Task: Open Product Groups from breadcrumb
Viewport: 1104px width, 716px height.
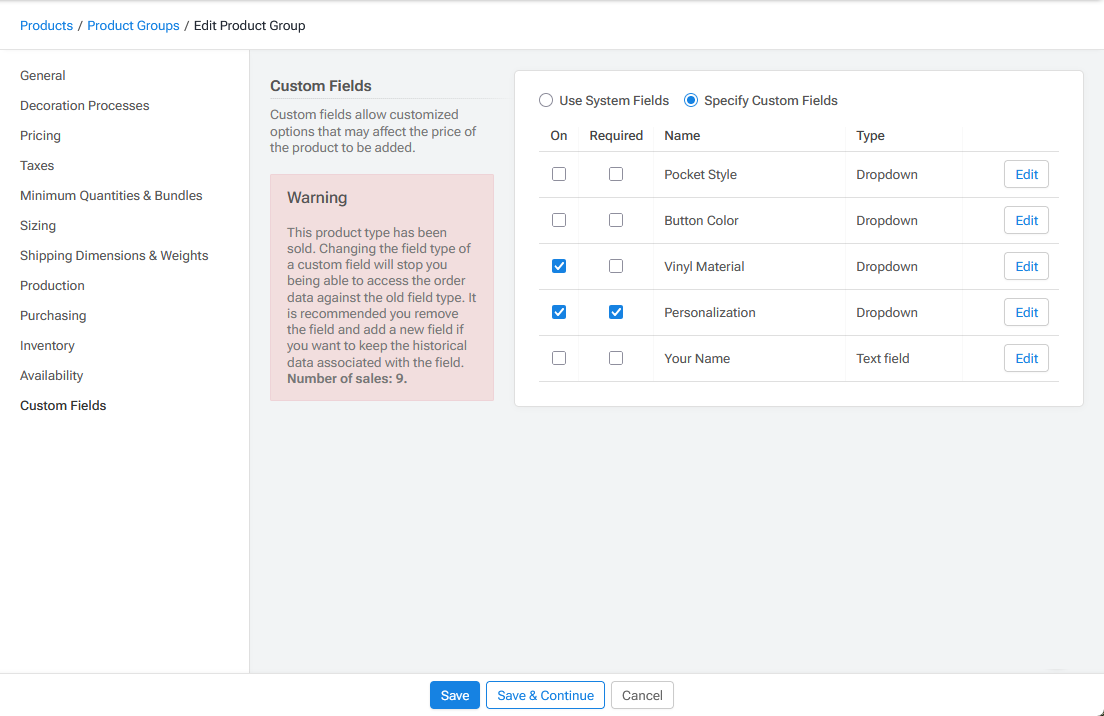Action: (133, 25)
